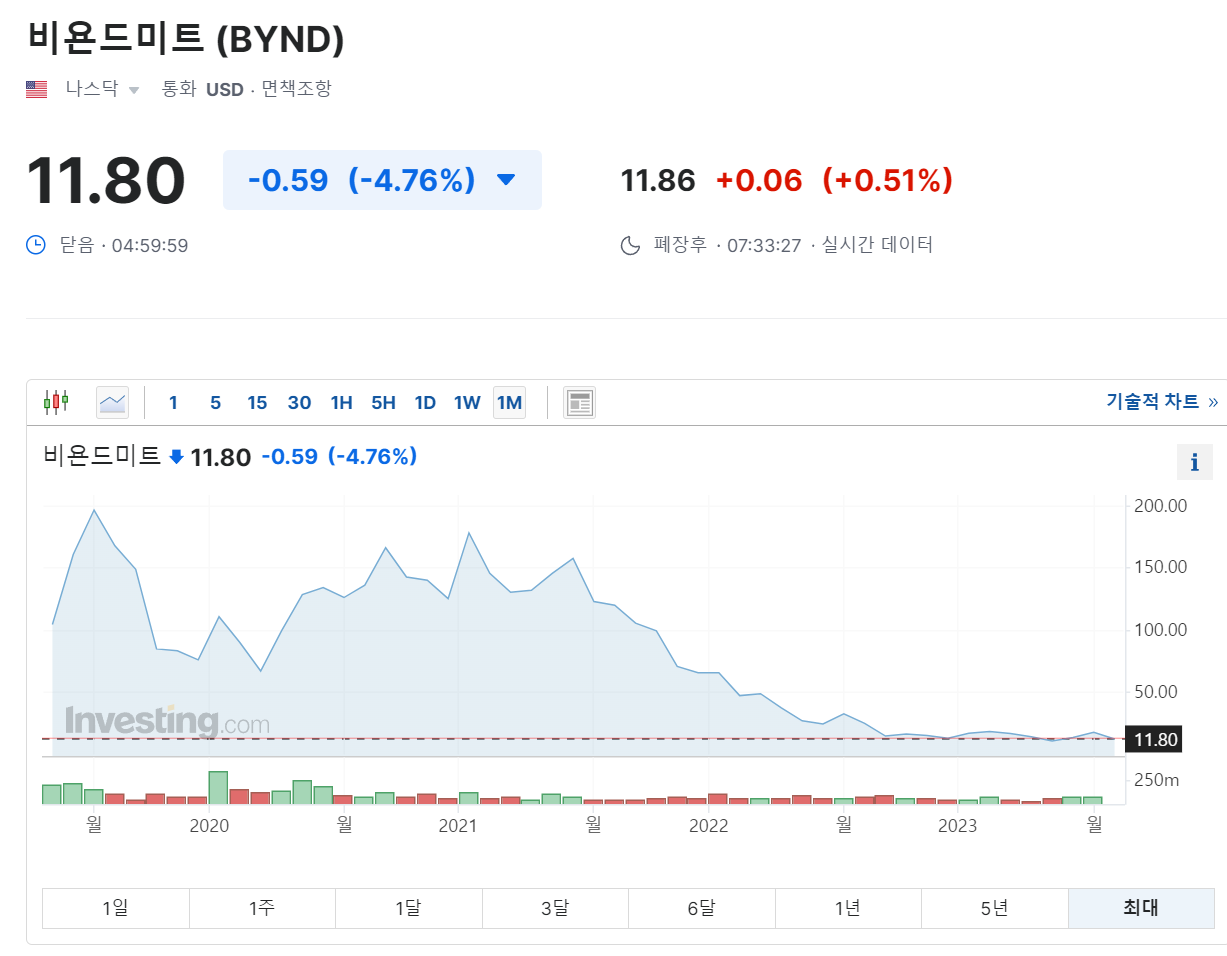Set chart interval to 15 minutes
Viewport: 1227px width, 956px height.
click(x=257, y=403)
